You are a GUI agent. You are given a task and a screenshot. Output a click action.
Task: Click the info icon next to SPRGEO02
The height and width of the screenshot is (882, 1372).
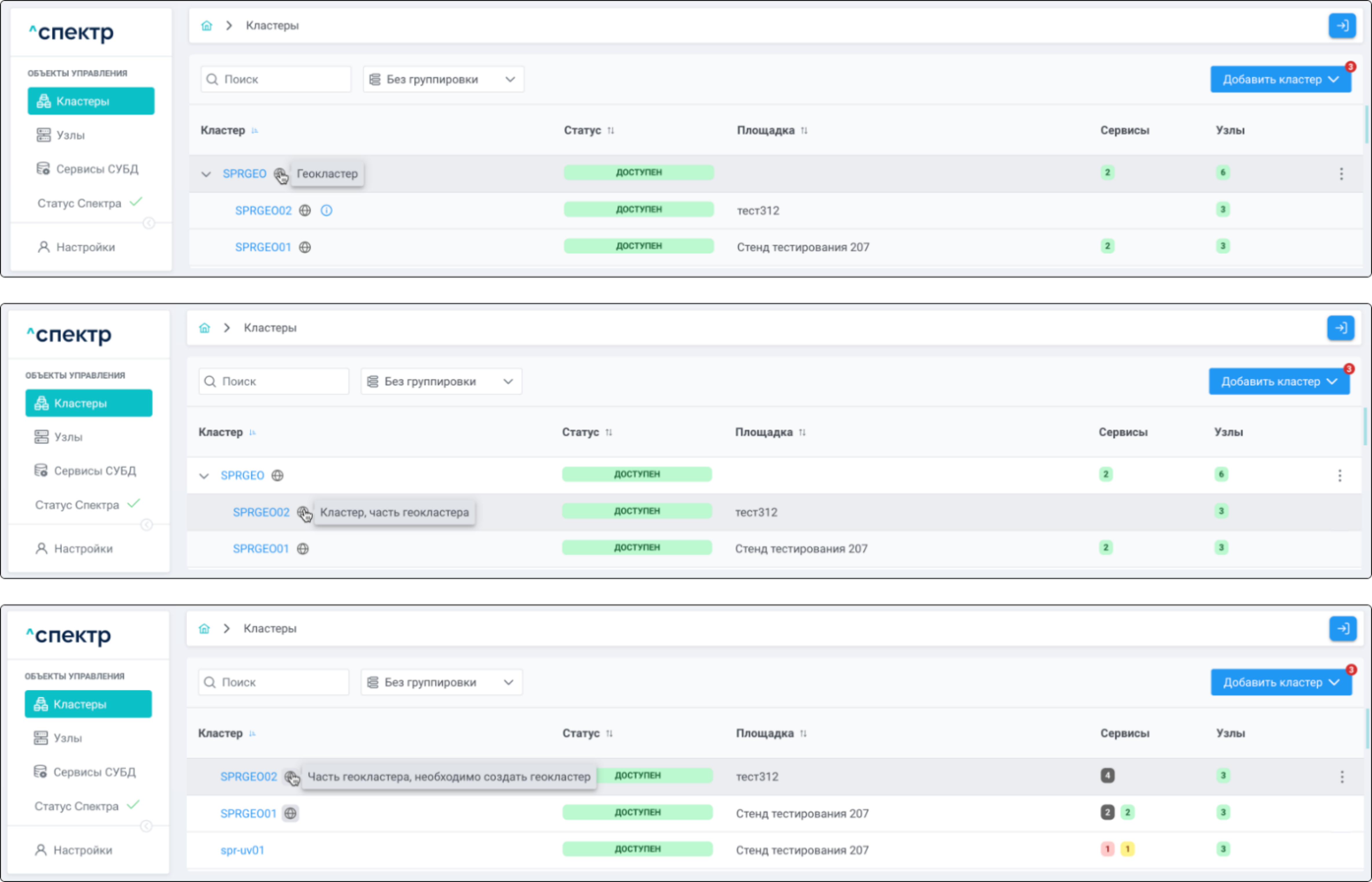coord(326,210)
